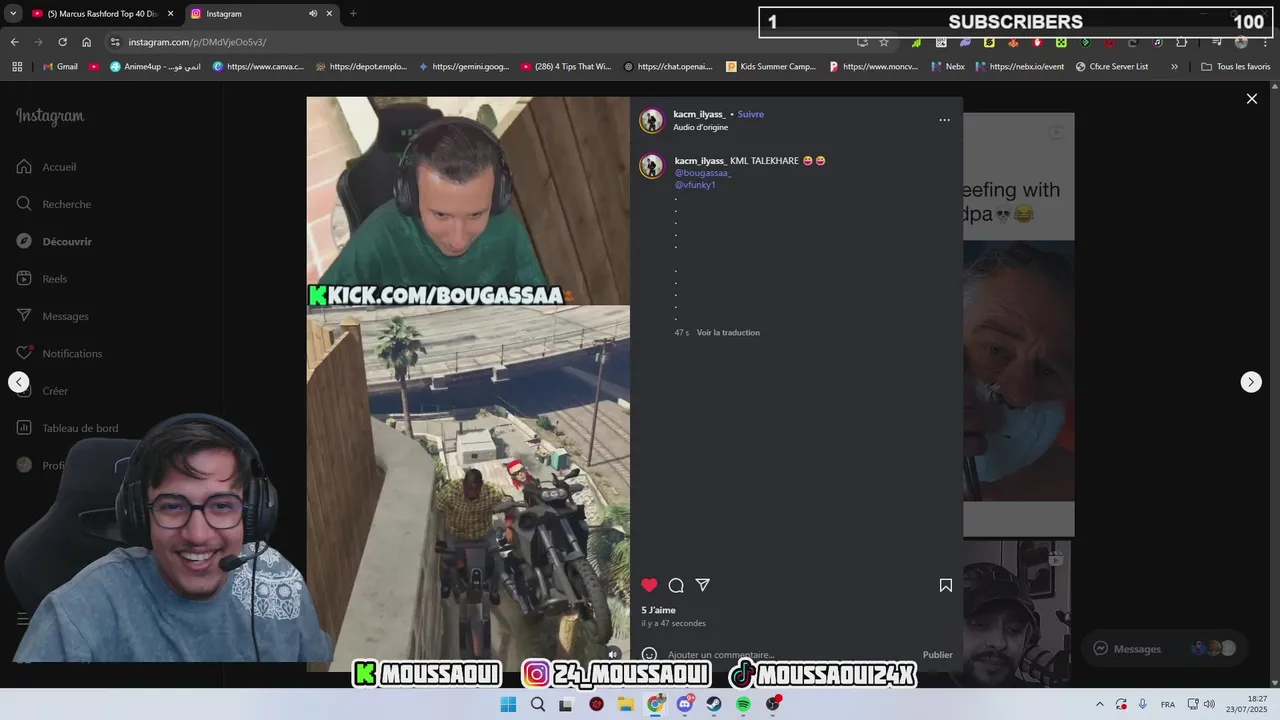Click the address bar URL
Screen dimensions: 1280x720
click(197, 42)
